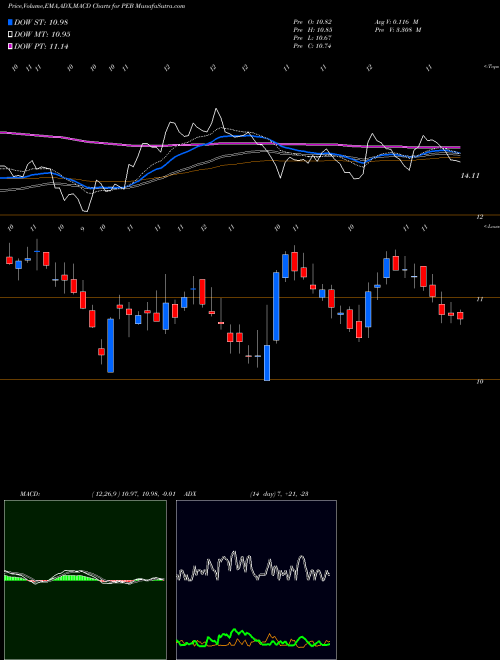Click the highest peak of the white price line
The height and width of the screenshot is (660, 500).
coord(217,109)
